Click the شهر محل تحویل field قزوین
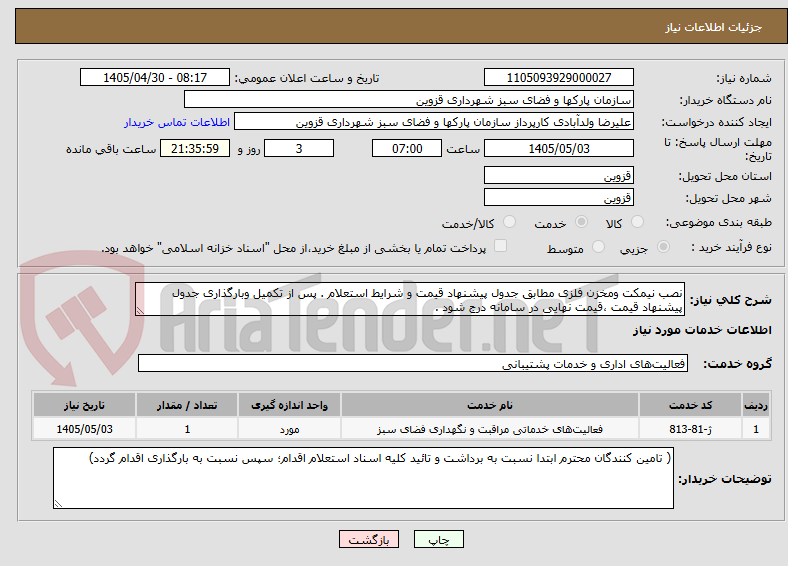 558,197
